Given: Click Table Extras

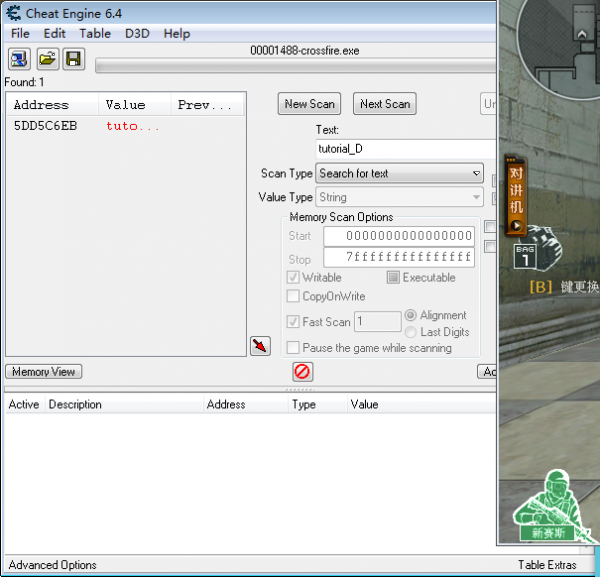Looking at the screenshot, I should point(547,565).
